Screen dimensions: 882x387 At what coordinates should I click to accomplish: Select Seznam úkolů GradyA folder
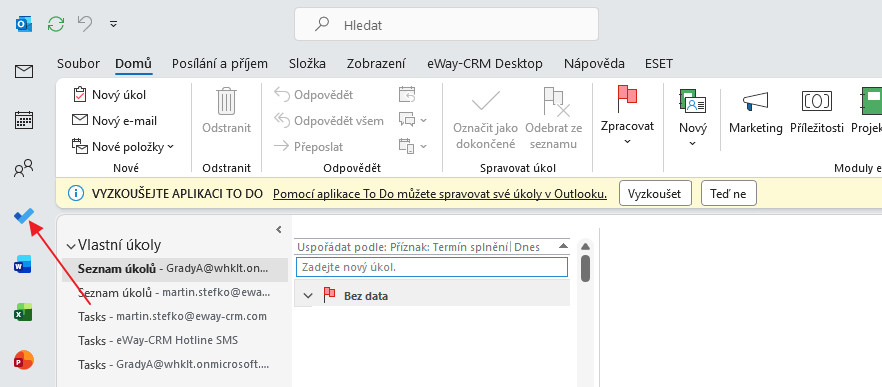pos(175,269)
